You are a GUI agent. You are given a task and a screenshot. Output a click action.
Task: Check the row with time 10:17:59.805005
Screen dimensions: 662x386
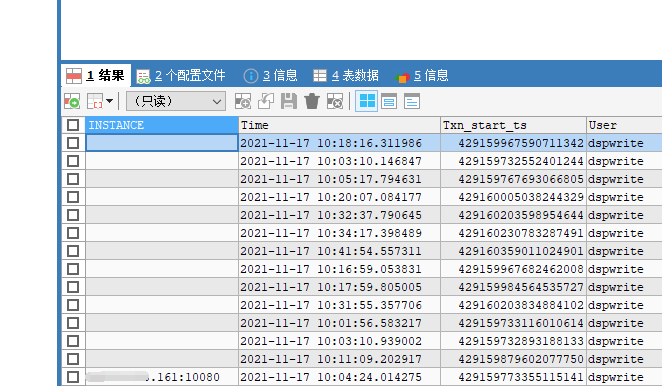[x=73, y=287]
